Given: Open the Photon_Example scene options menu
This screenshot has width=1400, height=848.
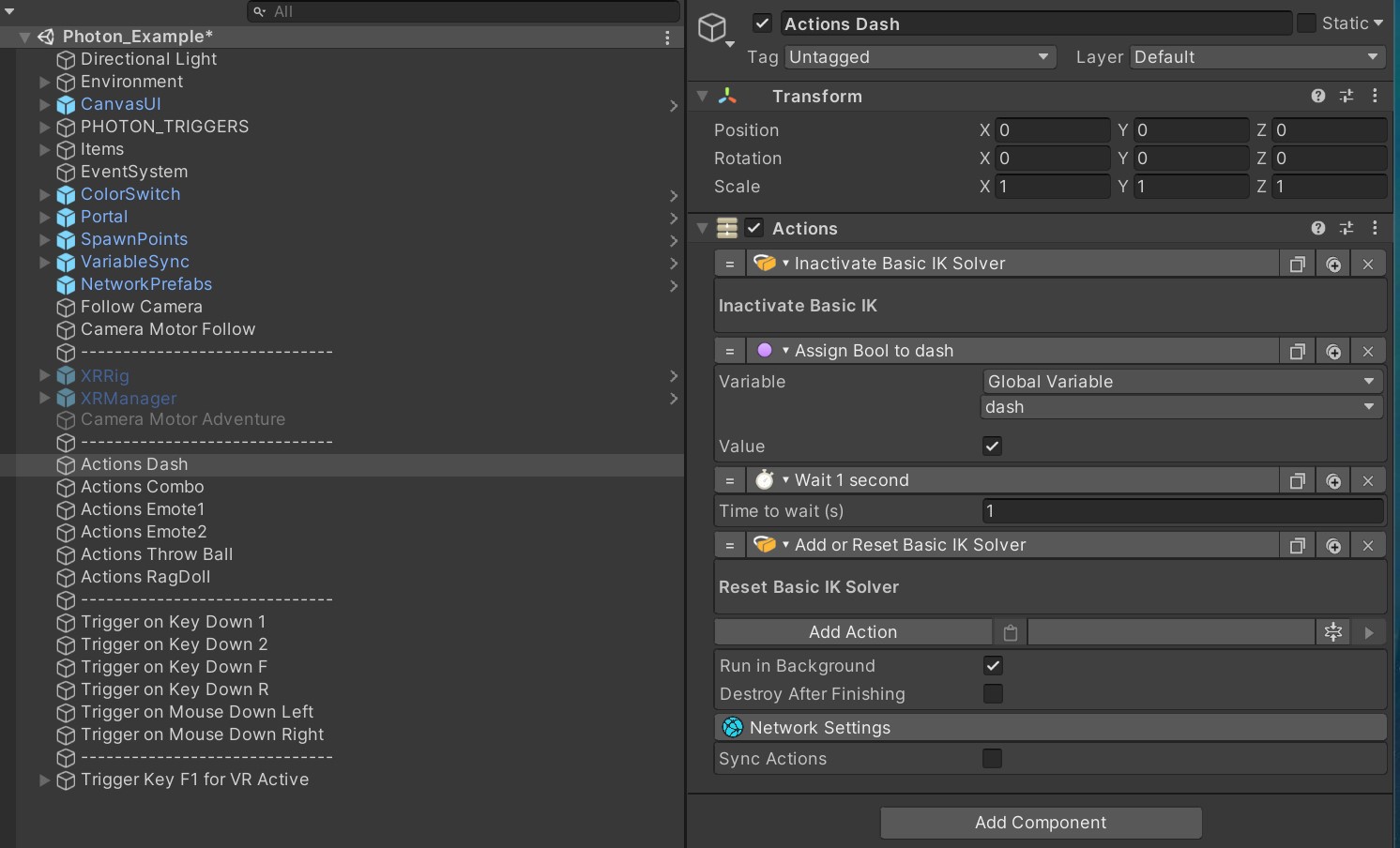Looking at the screenshot, I should pyautogui.click(x=667, y=38).
